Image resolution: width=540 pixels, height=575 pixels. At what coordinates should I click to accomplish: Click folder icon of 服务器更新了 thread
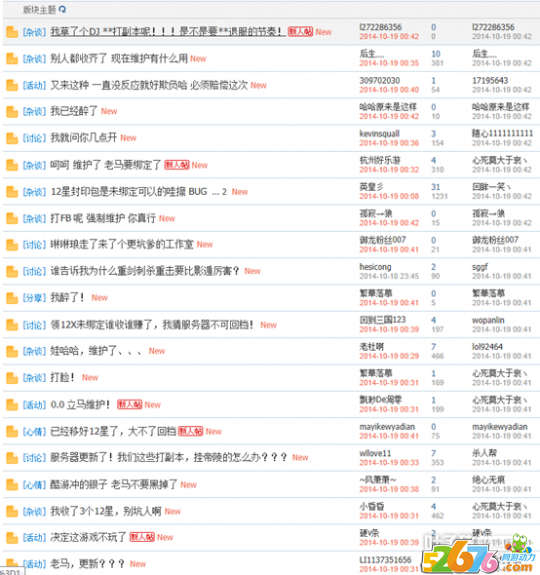[12, 458]
